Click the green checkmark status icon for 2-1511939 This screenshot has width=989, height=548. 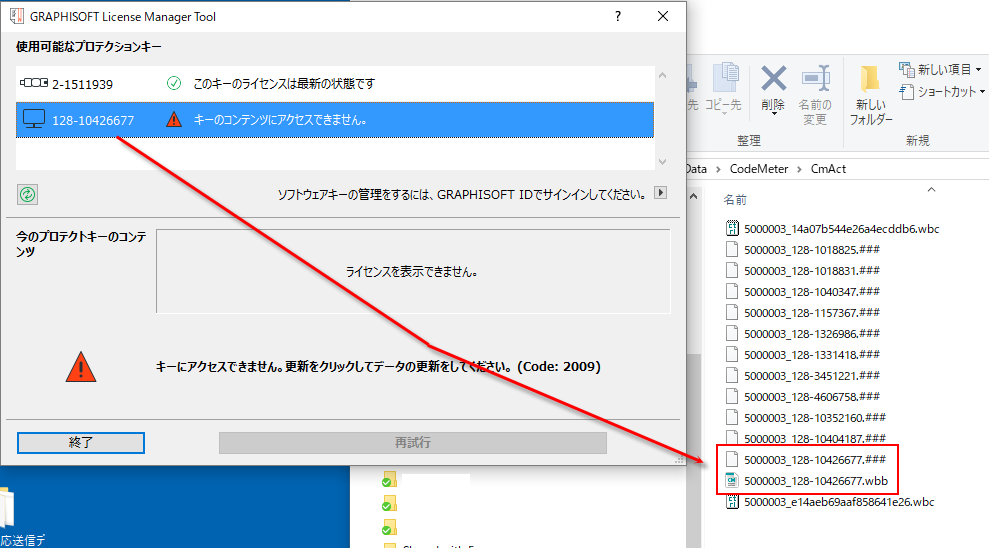(x=173, y=83)
